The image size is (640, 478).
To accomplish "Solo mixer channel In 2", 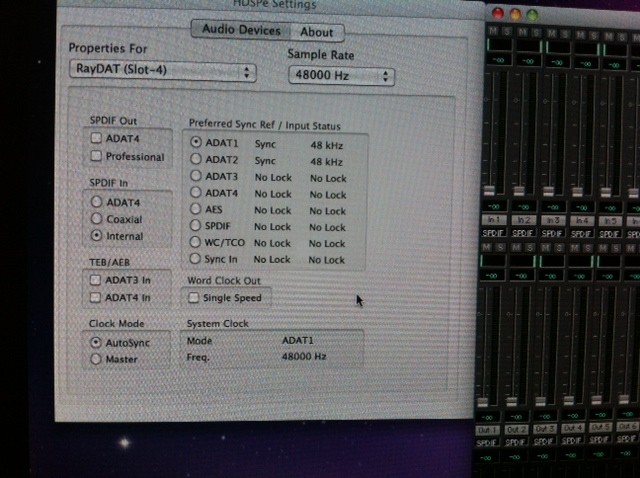I will [536, 33].
